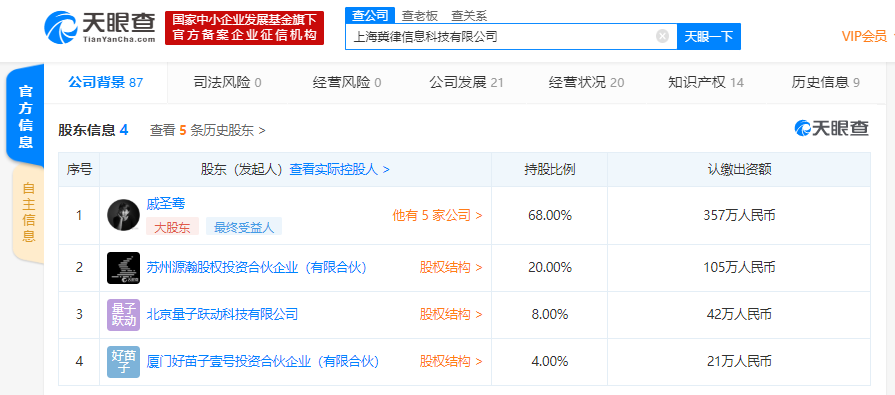Open 股权结构 for 厦门好苗子壹号投资合伙企业
The image size is (895, 395).
coord(451,361)
